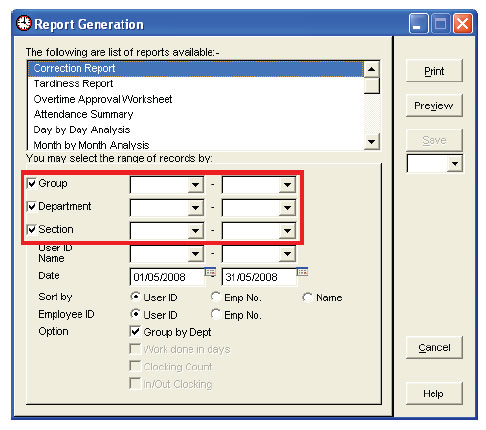
Task: Click the report list scrollbar thumb
Action: pos(371,86)
